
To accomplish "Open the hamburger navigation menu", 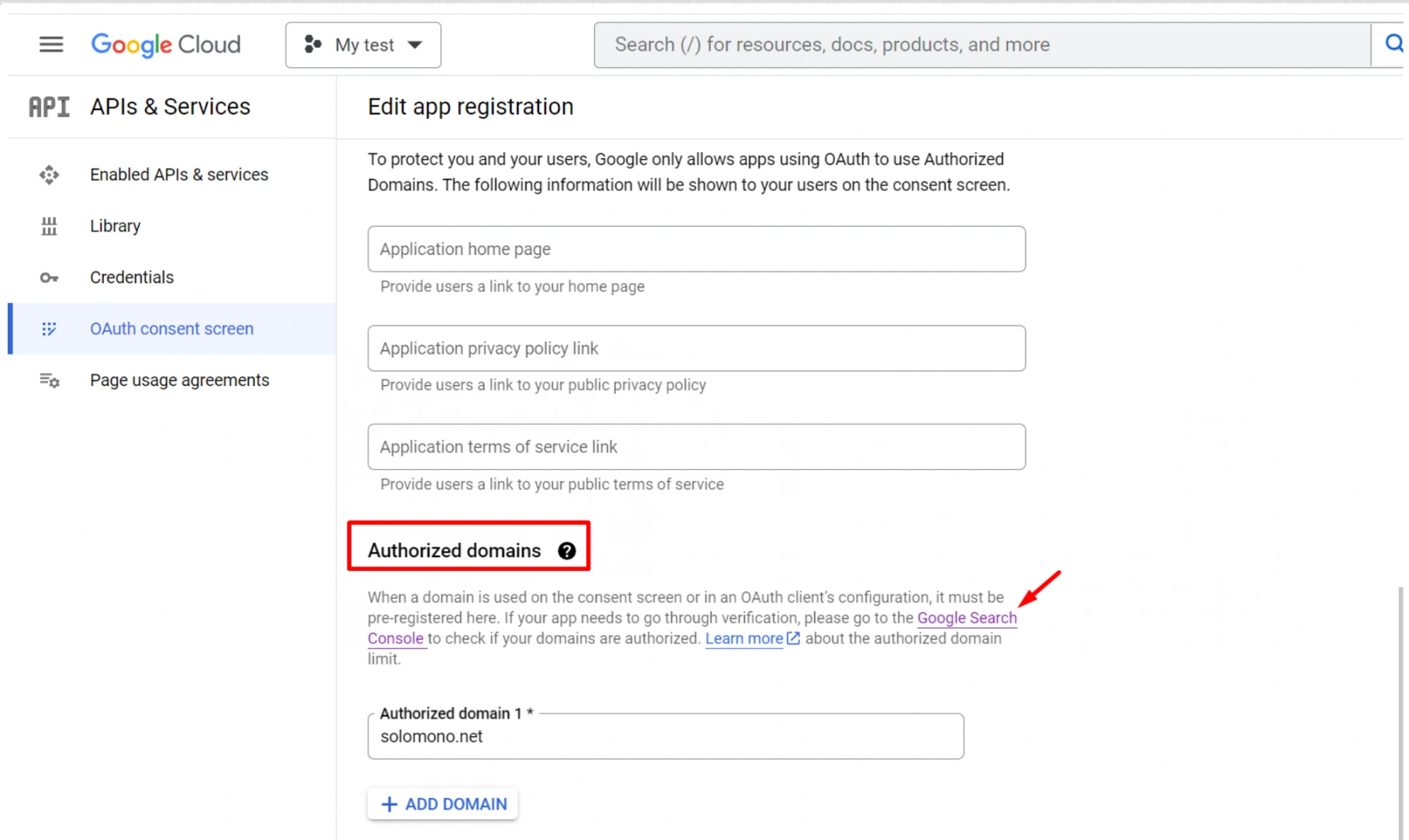I will [x=51, y=45].
